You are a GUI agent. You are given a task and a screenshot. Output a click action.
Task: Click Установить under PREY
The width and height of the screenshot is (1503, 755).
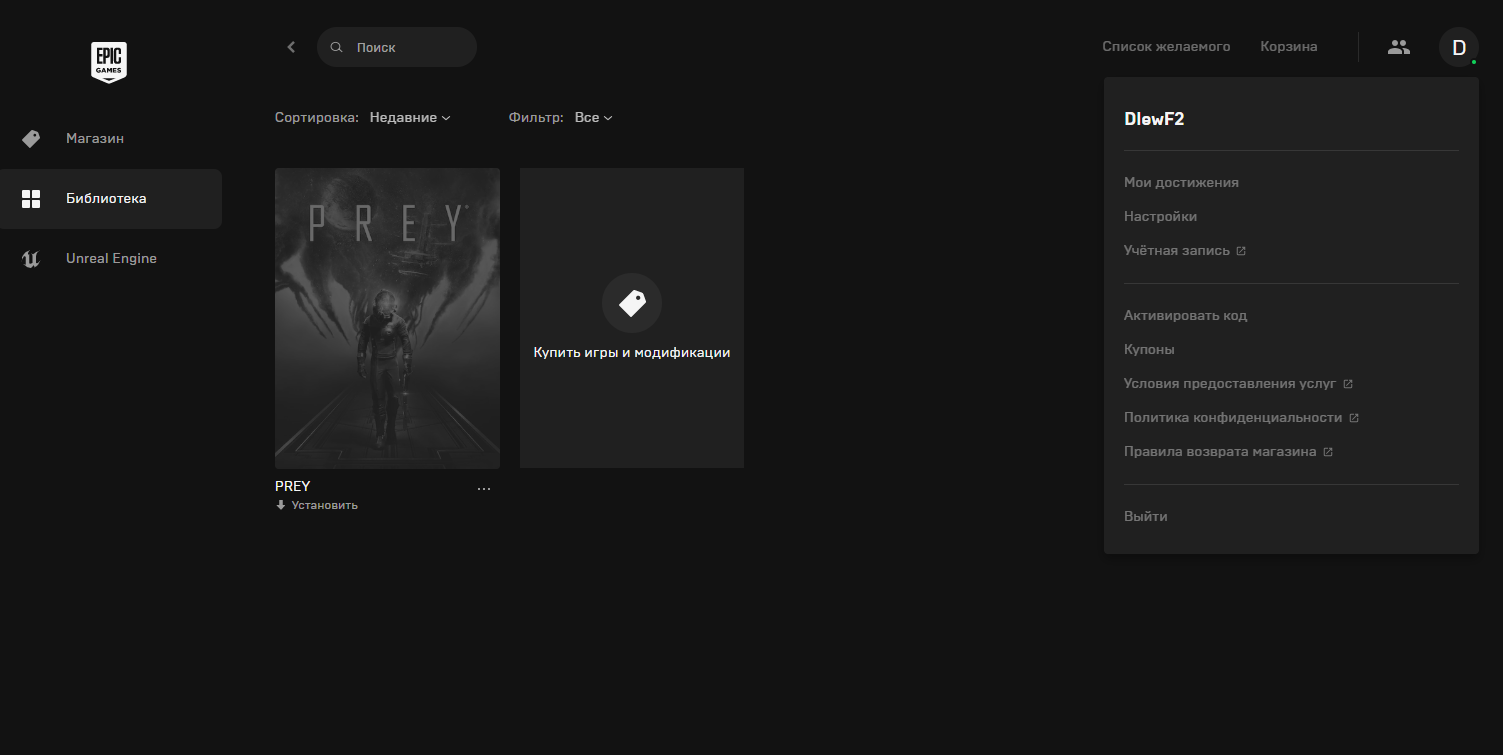point(324,505)
